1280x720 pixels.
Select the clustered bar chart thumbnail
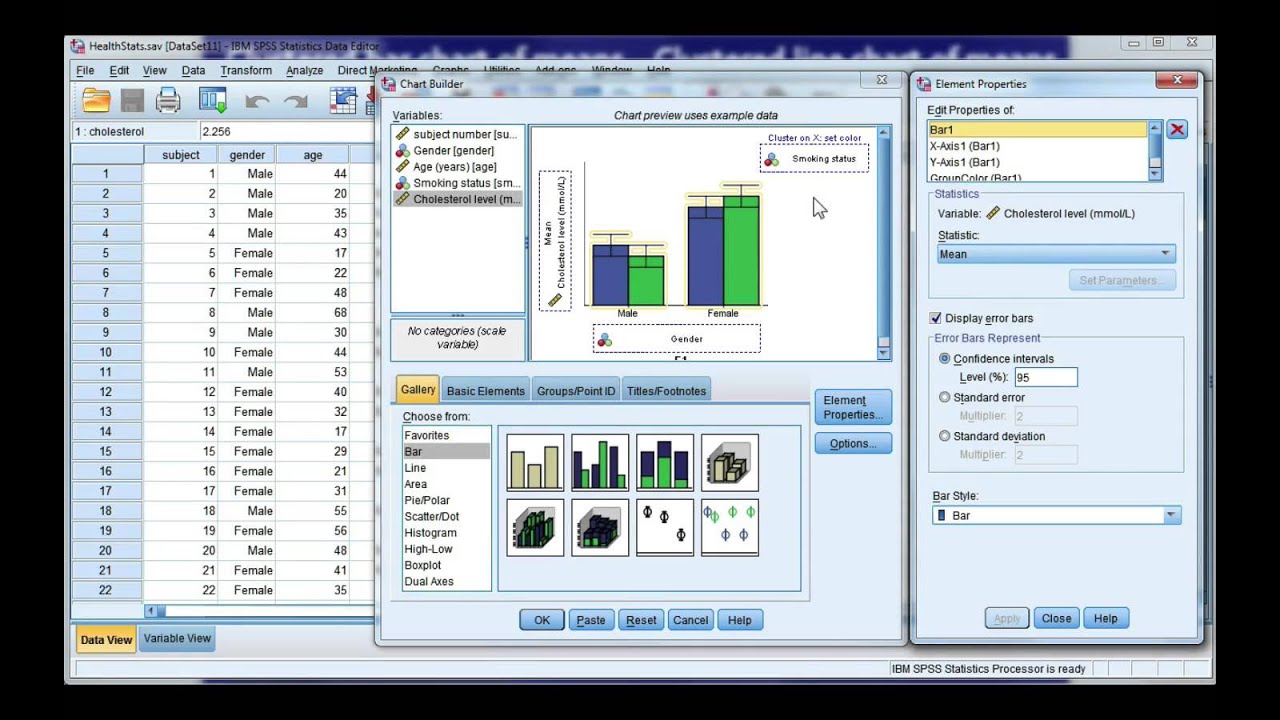(x=600, y=463)
